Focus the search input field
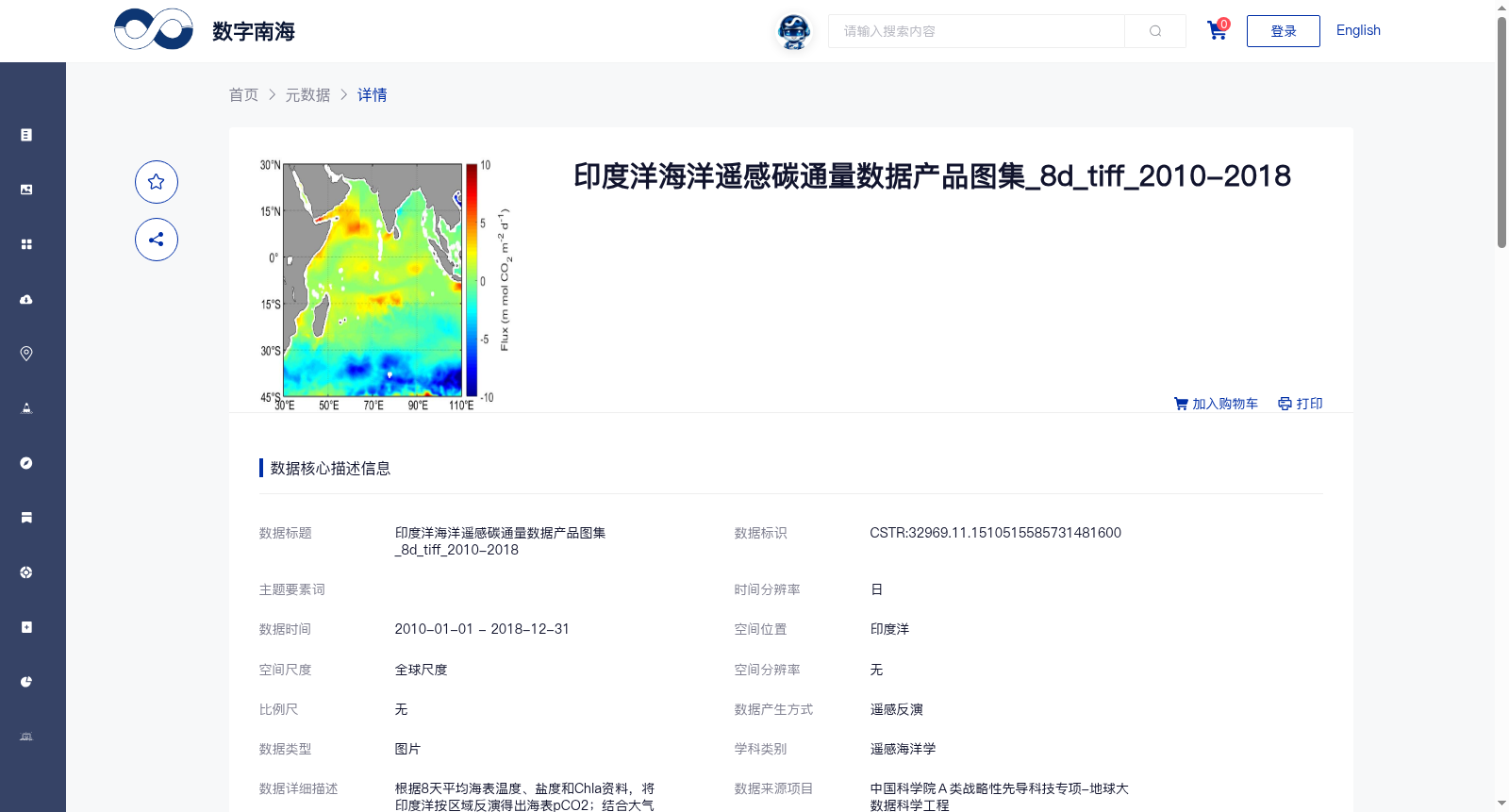 [x=976, y=31]
